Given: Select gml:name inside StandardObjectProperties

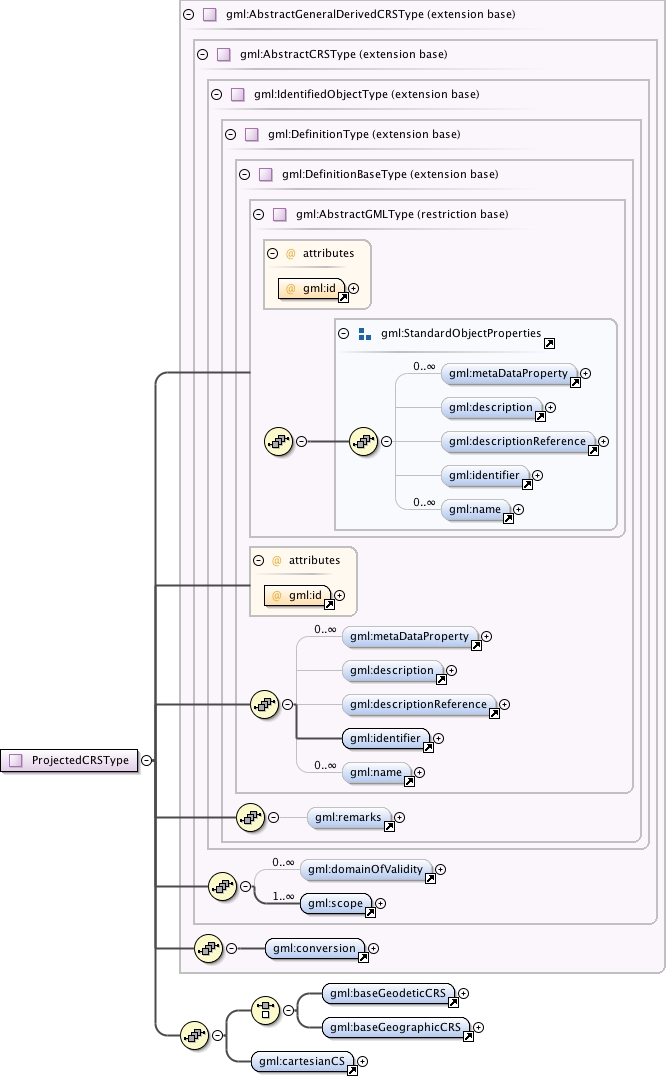Looking at the screenshot, I should (x=475, y=510).
